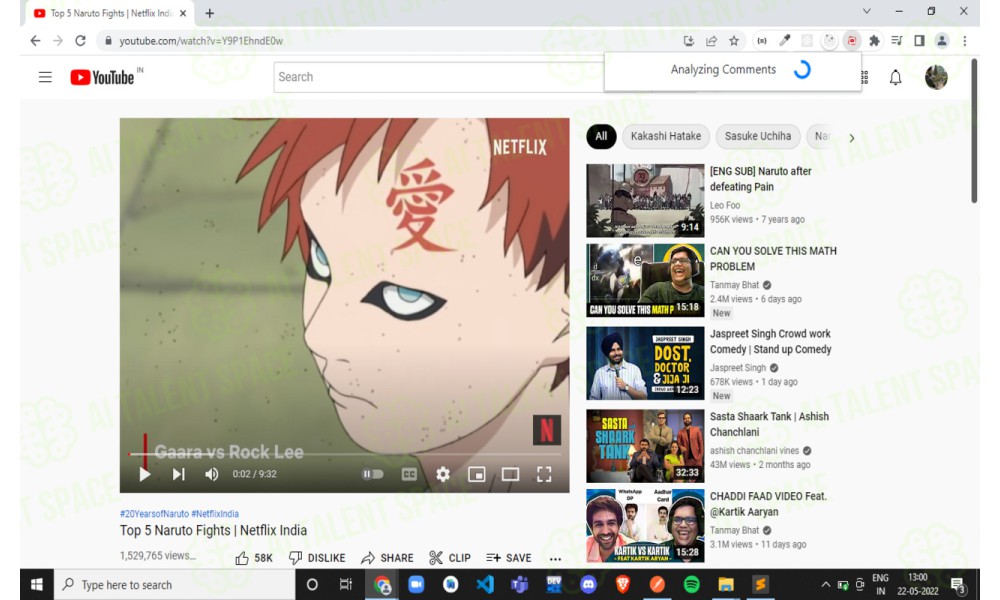Open the media controls playlist icon

(897, 41)
